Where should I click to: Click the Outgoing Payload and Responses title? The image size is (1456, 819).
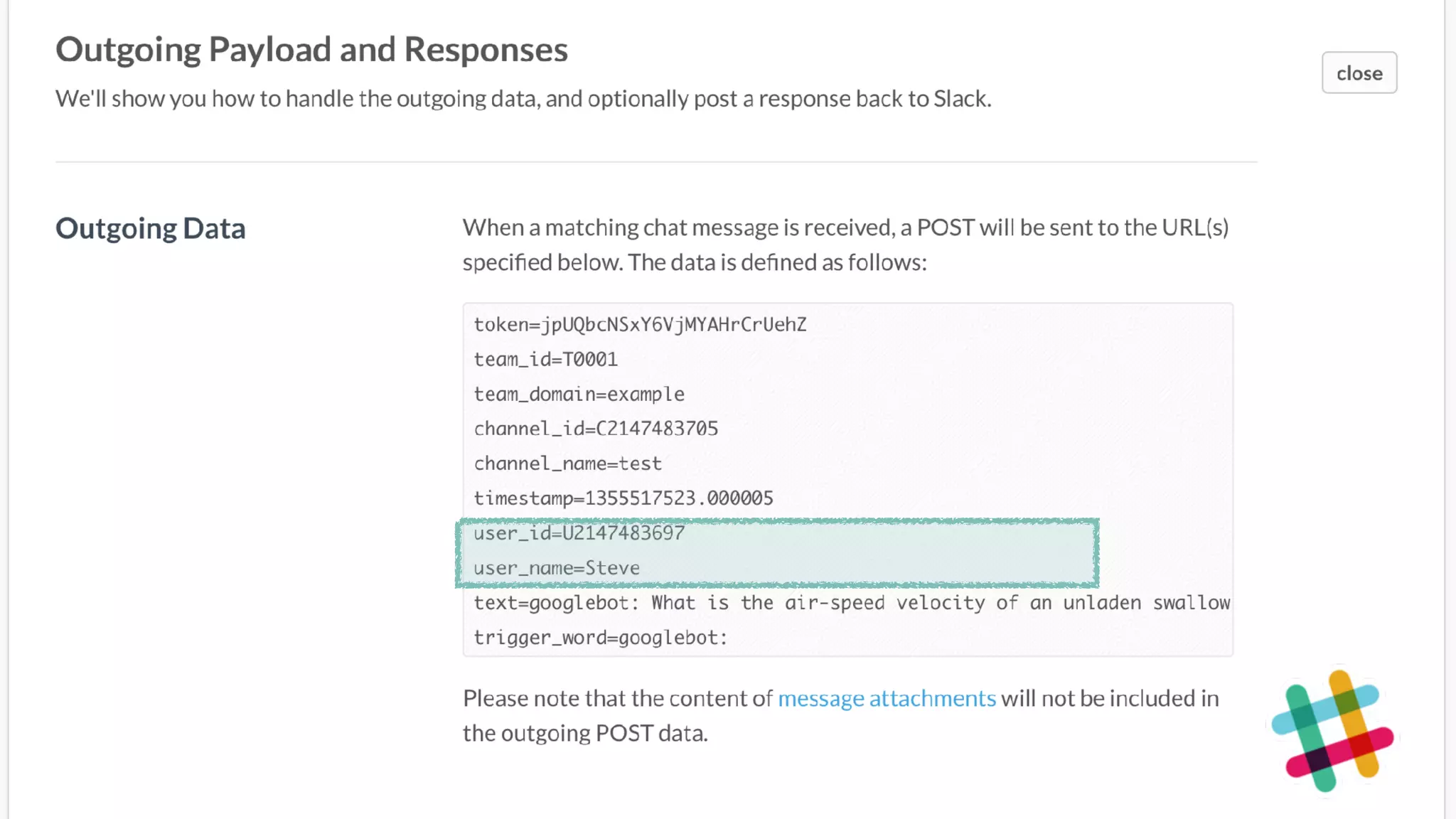point(311,50)
